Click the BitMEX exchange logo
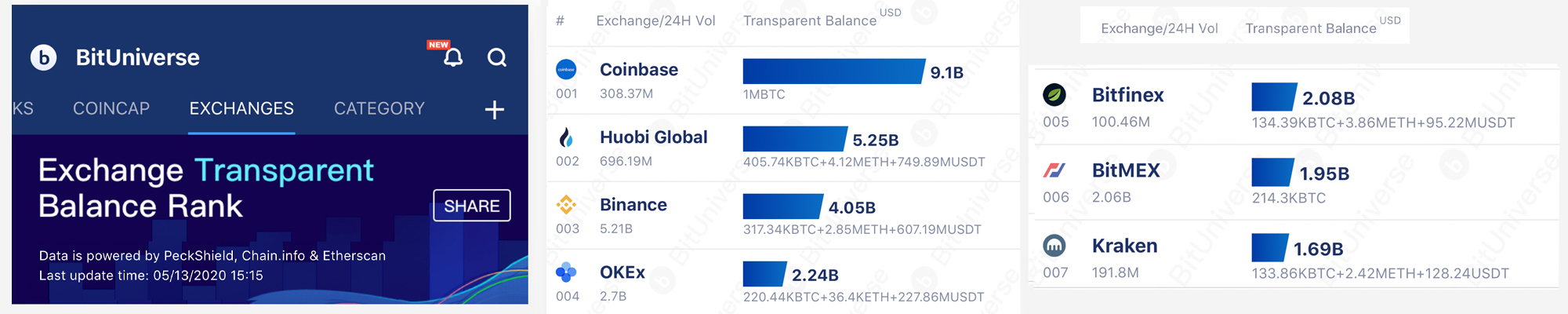 coord(1054,170)
